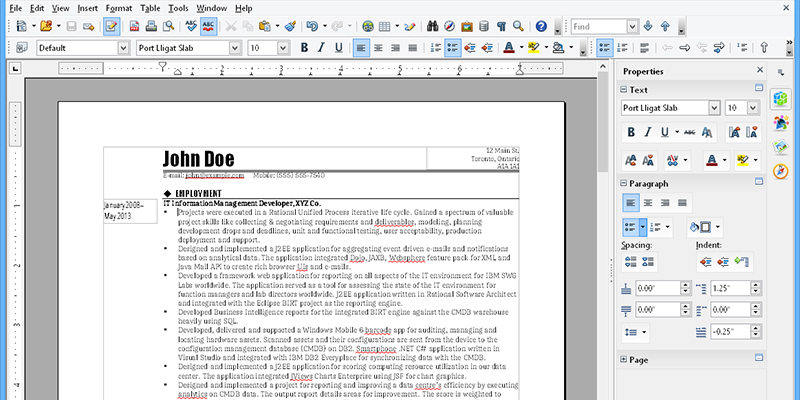
Task: Expand the Page section in Properties
Action: click(623, 360)
